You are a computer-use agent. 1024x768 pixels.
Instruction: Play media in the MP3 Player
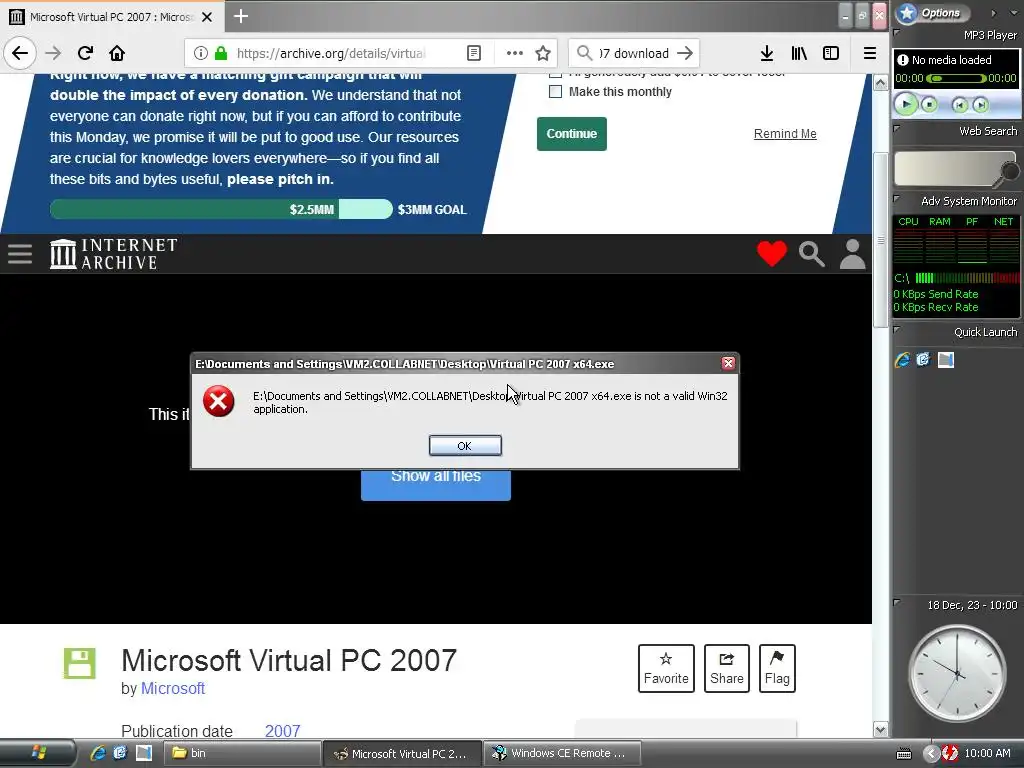click(906, 104)
